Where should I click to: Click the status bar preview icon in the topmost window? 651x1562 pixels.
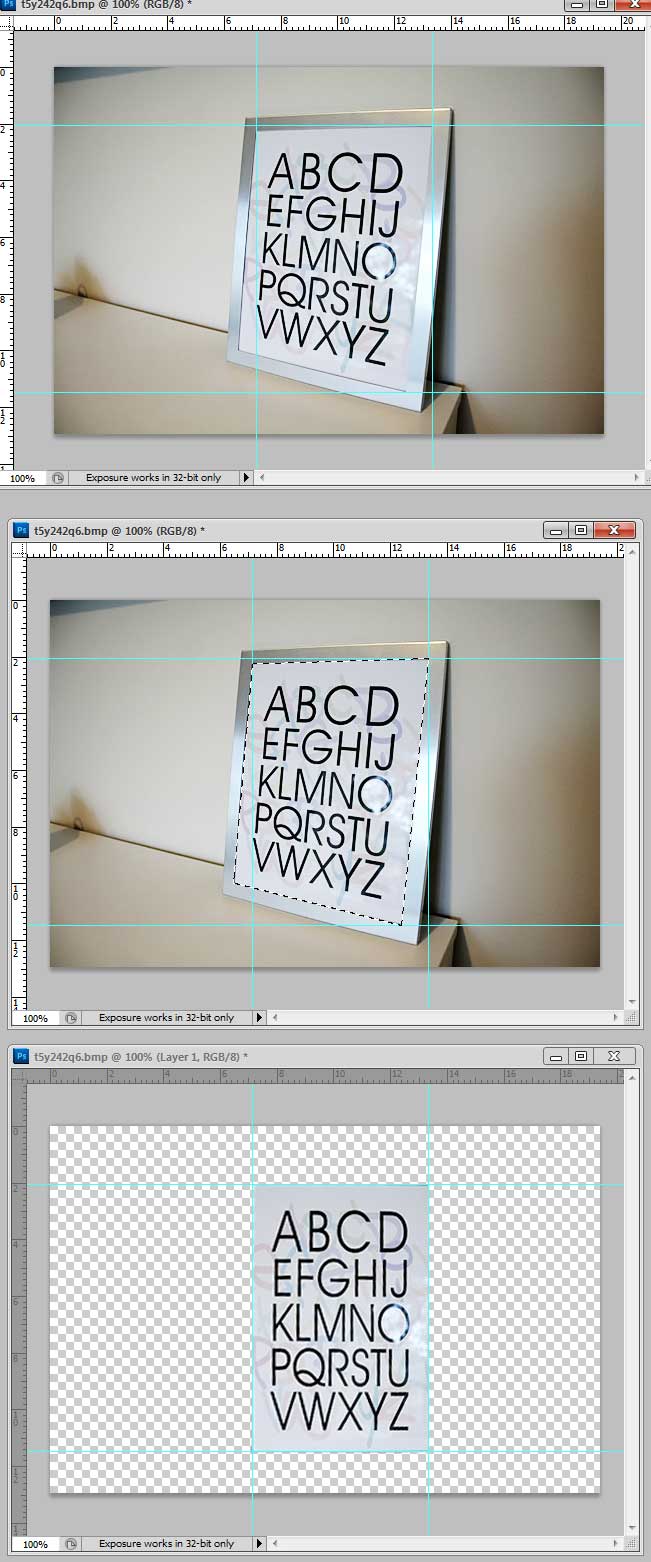(x=58, y=478)
